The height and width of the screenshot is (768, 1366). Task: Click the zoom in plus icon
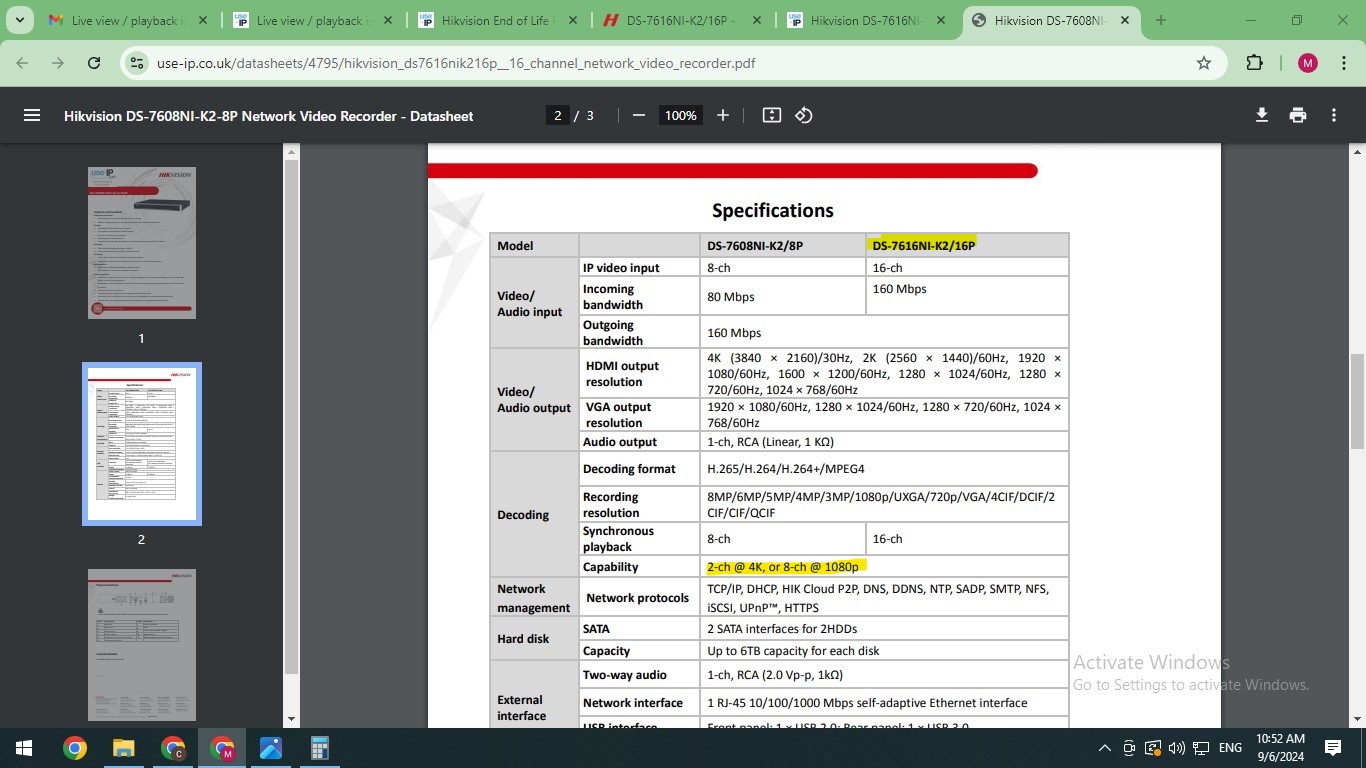[723, 115]
